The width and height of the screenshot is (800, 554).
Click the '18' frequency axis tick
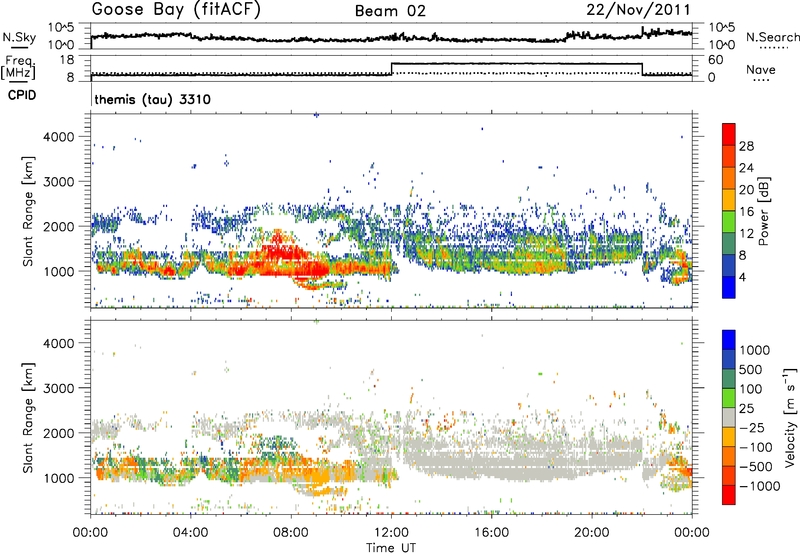pyautogui.click(x=67, y=60)
